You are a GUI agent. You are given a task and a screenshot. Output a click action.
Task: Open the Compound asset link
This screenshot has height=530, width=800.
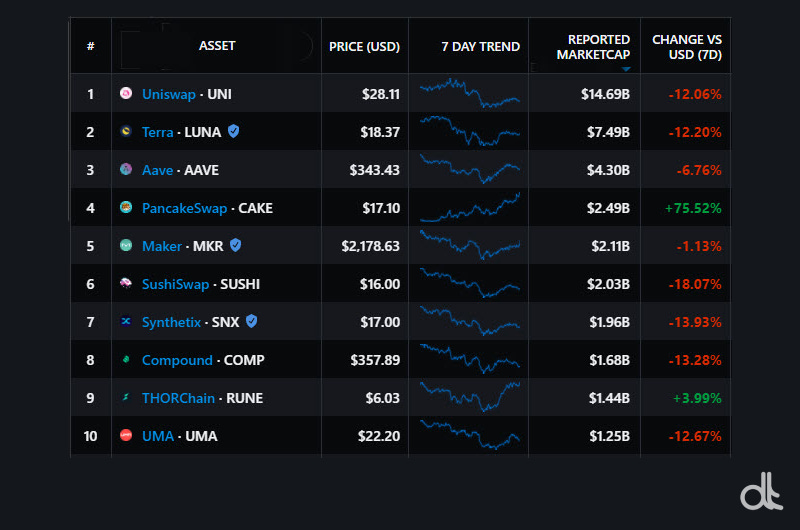[x=177, y=360]
